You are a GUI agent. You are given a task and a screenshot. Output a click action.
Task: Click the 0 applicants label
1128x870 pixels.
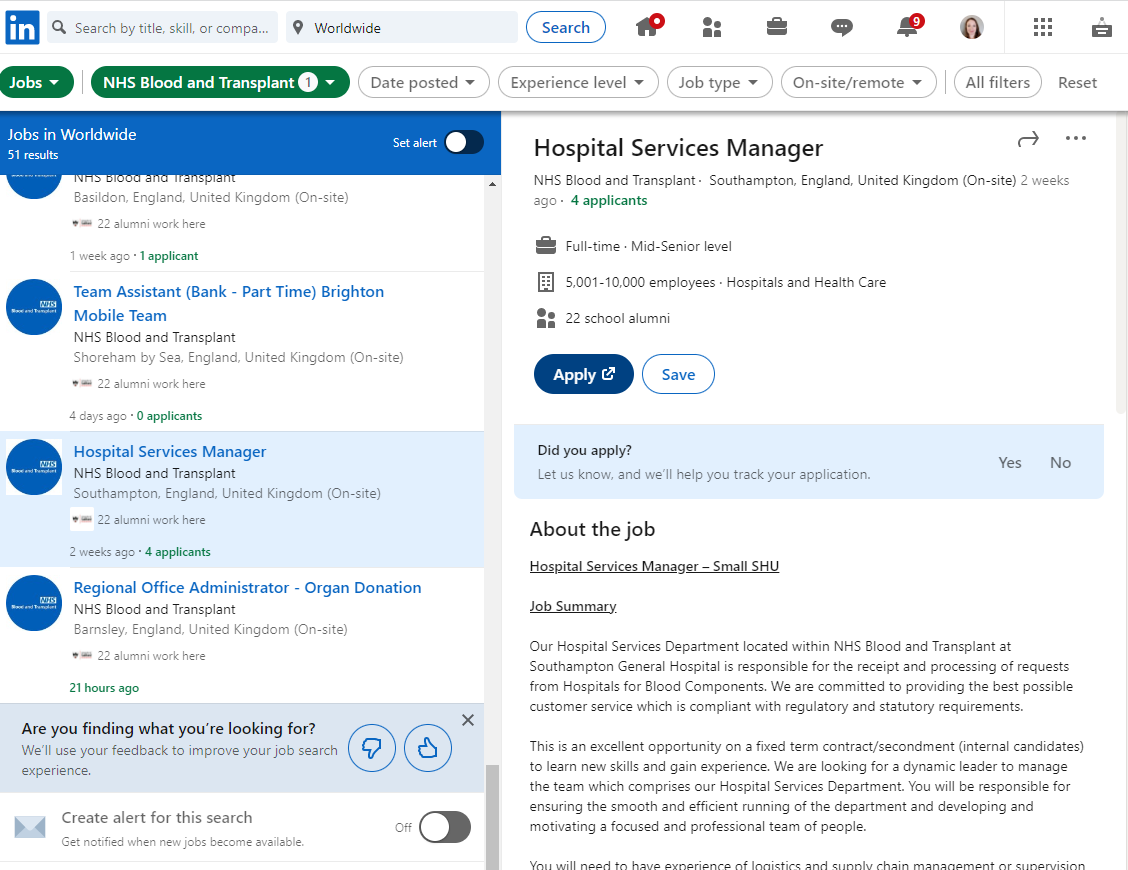click(x=169, y=416)
